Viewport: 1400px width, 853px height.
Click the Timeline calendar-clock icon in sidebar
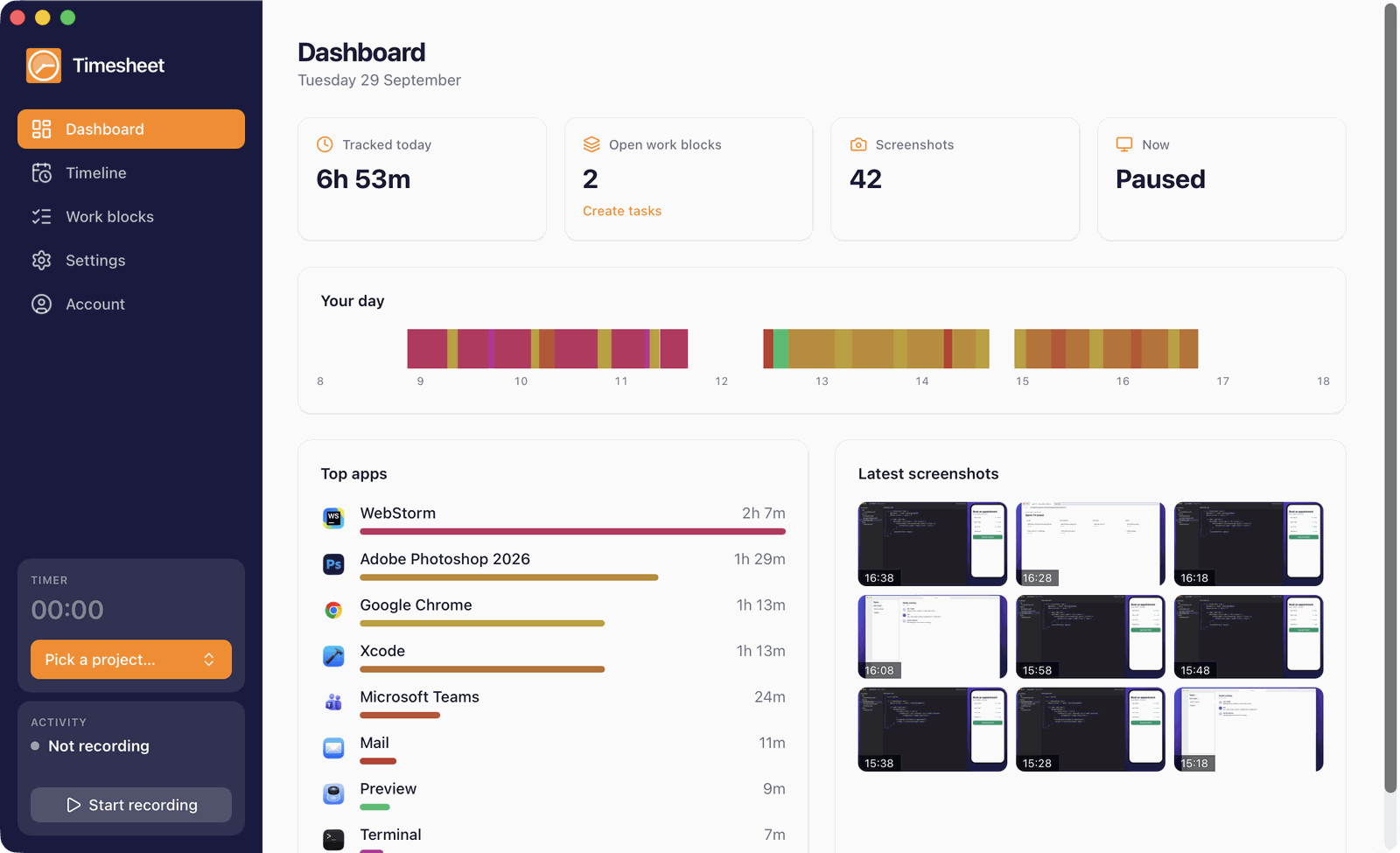point(41,172)
